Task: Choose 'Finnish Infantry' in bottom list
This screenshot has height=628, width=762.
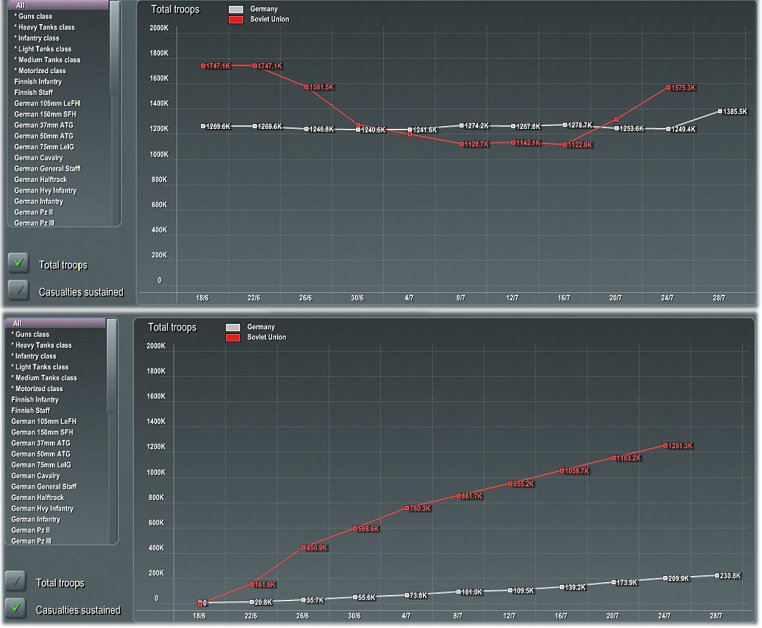Action: coord(35,400)
